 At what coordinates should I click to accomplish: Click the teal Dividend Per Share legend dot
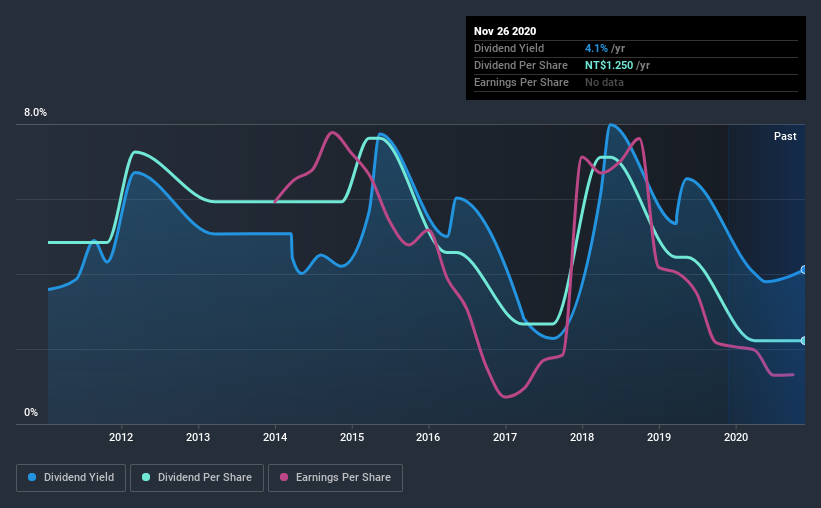point(146,477)
